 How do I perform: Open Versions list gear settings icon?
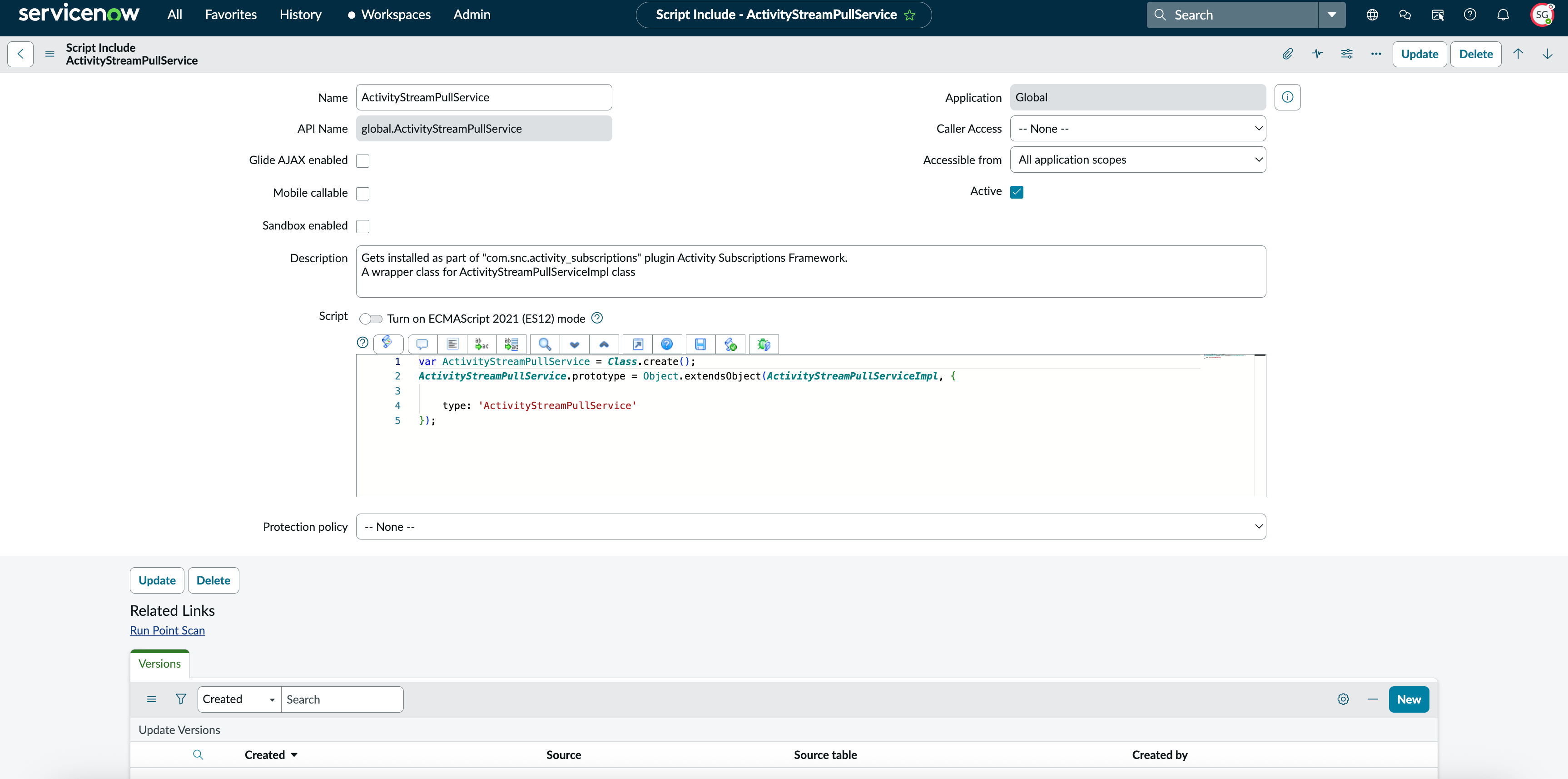tap(1344, 699)
